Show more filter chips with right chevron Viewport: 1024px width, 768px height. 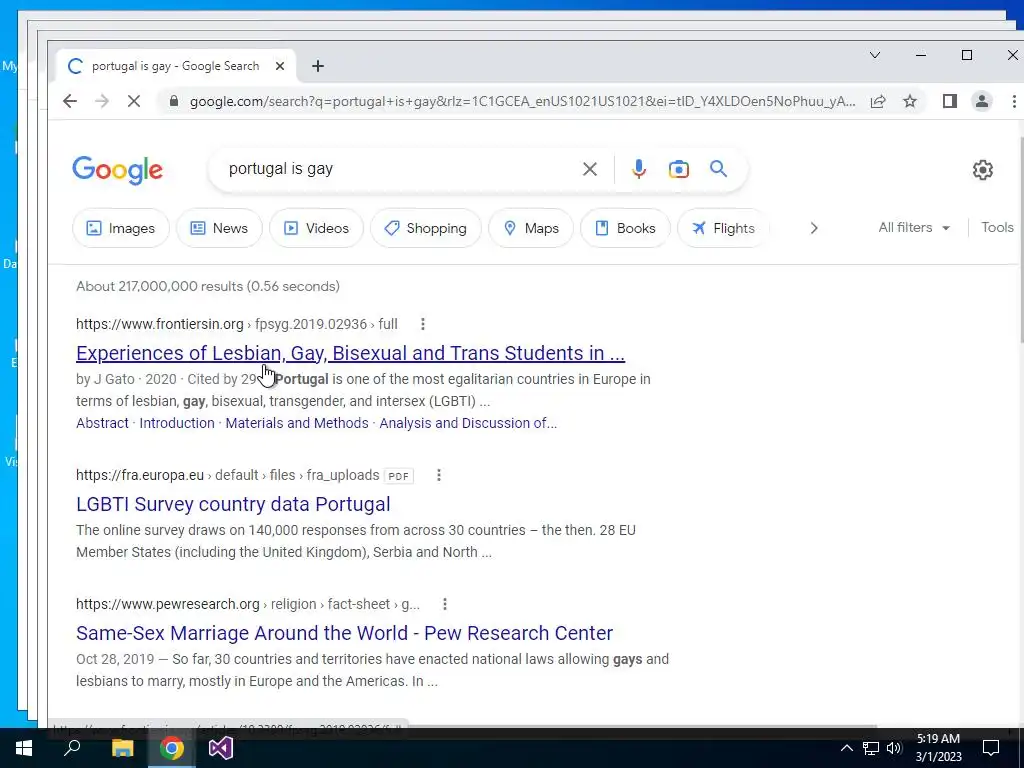pyautogui.click(x=814, y=228)
